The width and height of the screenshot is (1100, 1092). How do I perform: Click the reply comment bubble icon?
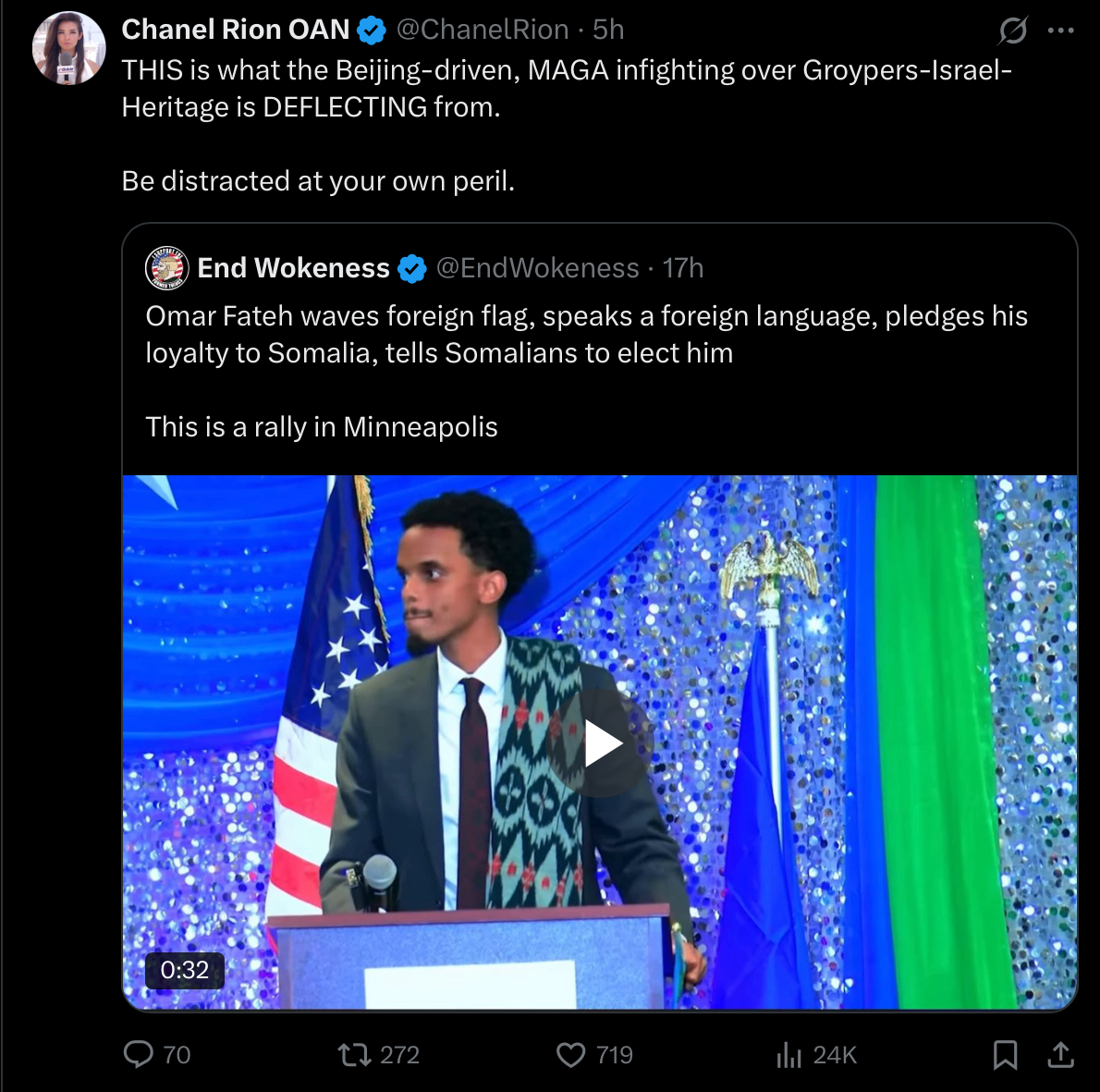click(139, 1054)
